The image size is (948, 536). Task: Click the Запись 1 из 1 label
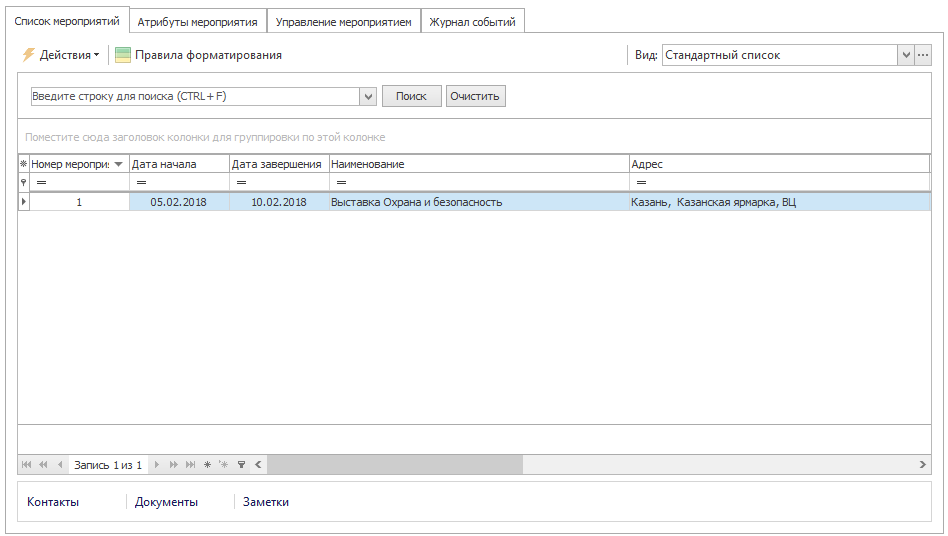click(108, 465)
